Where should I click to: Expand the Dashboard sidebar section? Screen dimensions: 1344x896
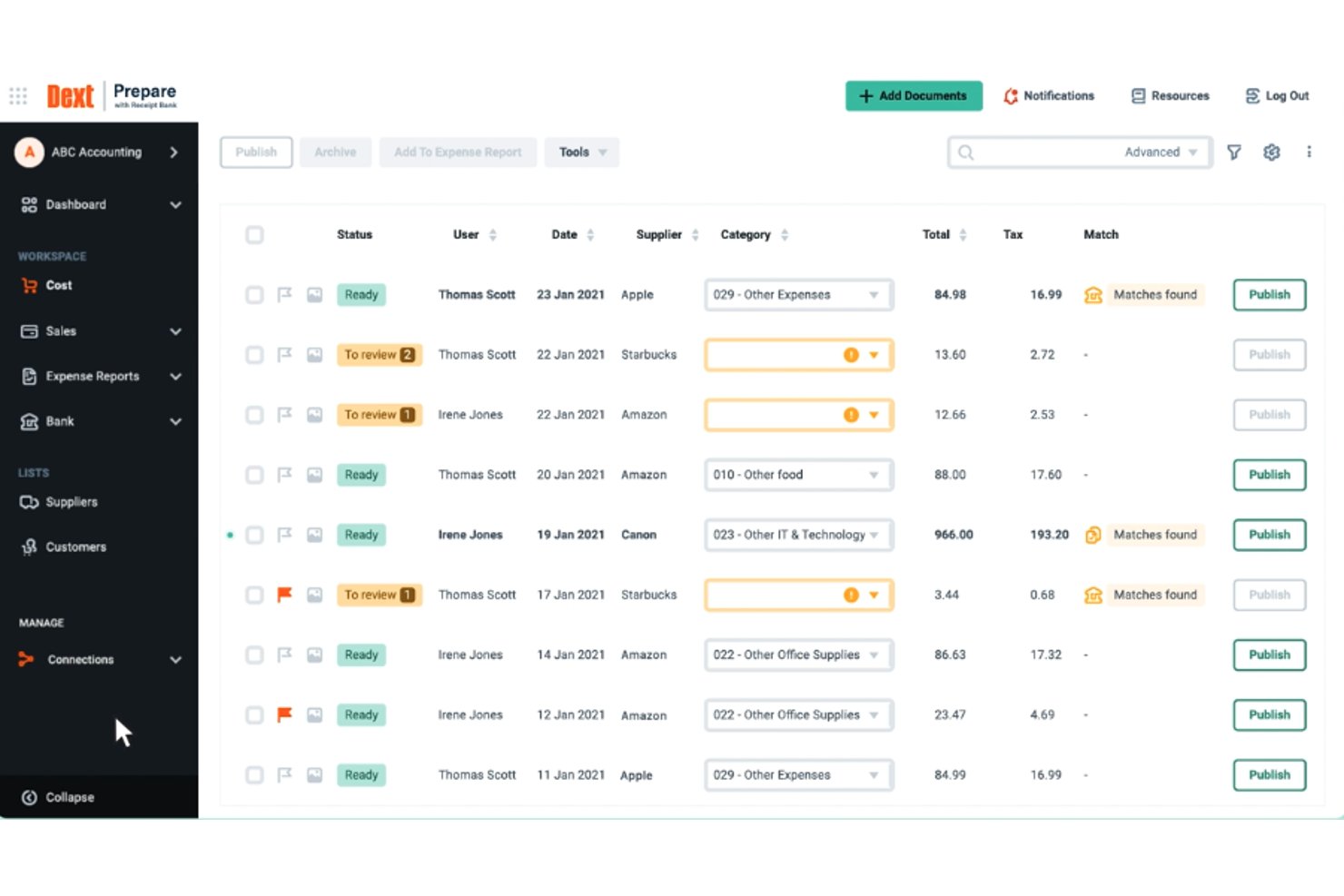point(175,205)
